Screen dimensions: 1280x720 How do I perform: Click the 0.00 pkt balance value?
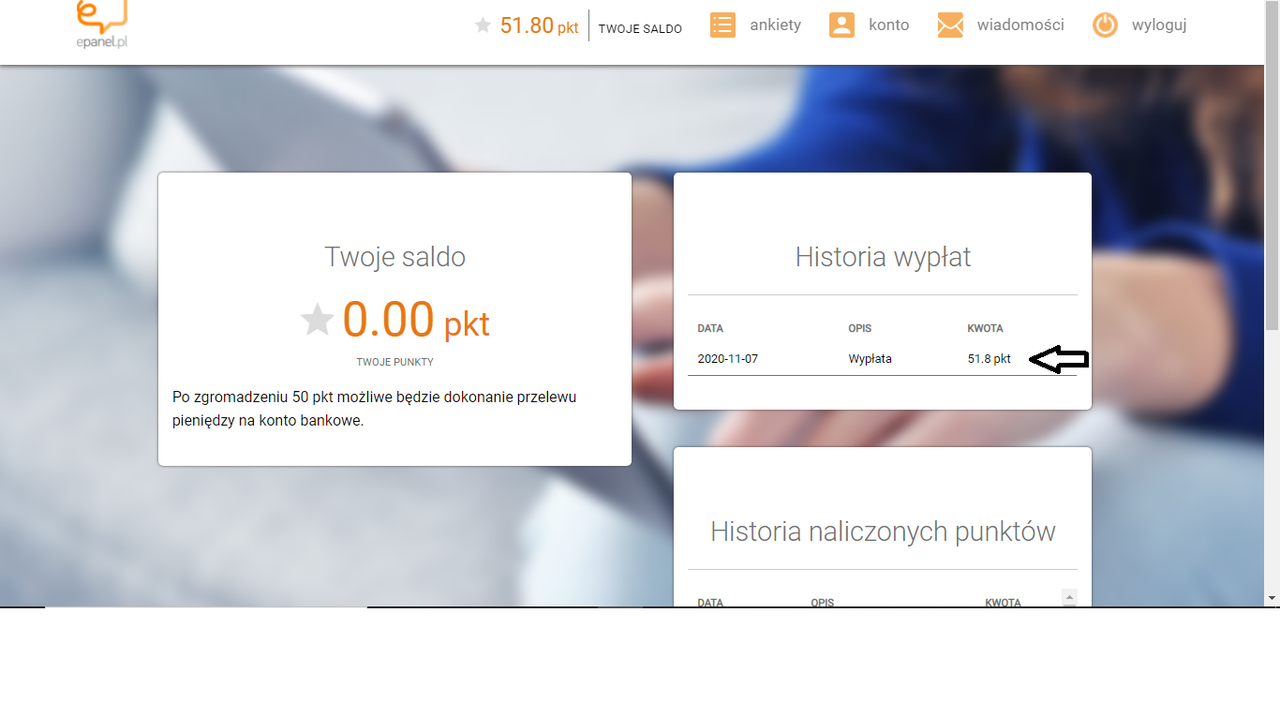tap(415, 320)
